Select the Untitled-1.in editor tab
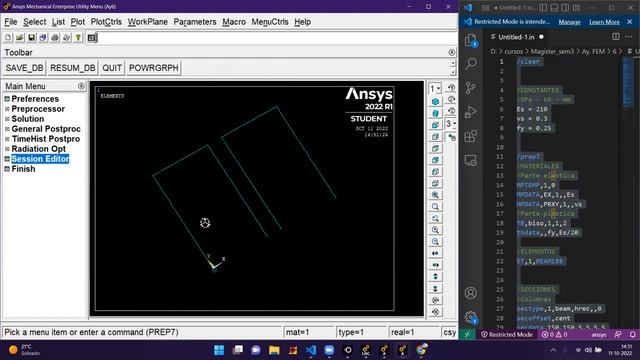Screen dimensions: 640x360 pyautogui.click(x=517, y=37)
